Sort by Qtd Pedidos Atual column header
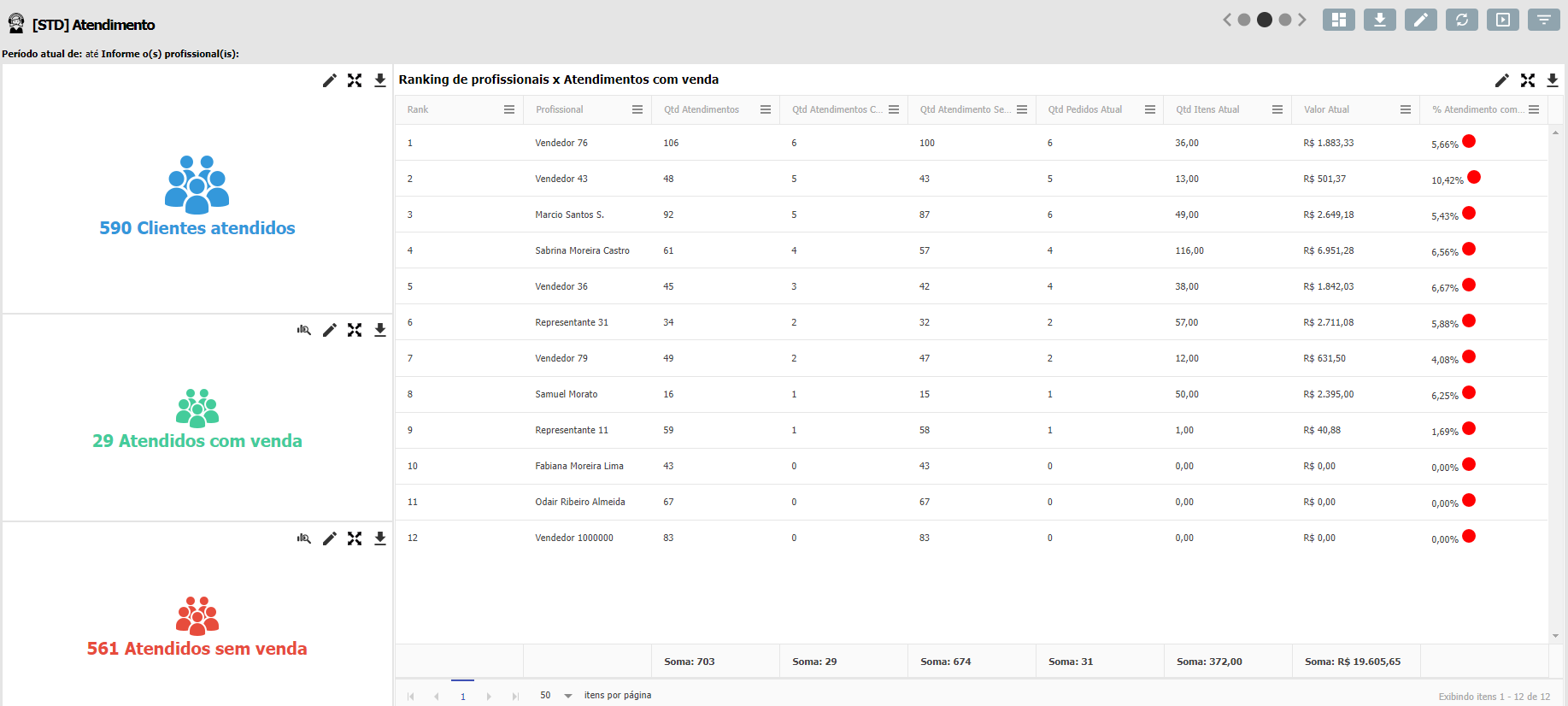Viewport: 1568px width, 706px height. (x=1085, y=109)
